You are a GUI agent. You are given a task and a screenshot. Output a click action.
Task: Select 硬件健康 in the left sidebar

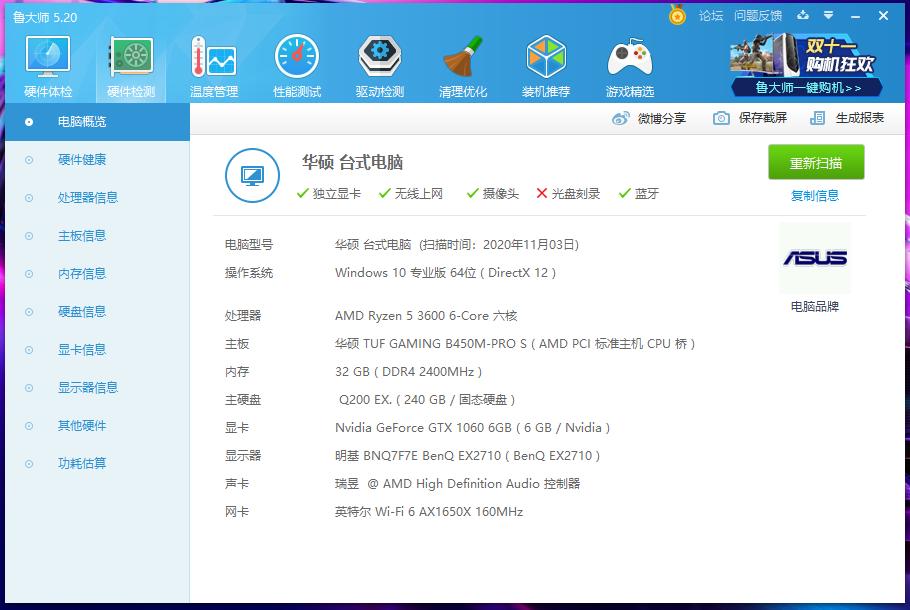tap(82, 160)
